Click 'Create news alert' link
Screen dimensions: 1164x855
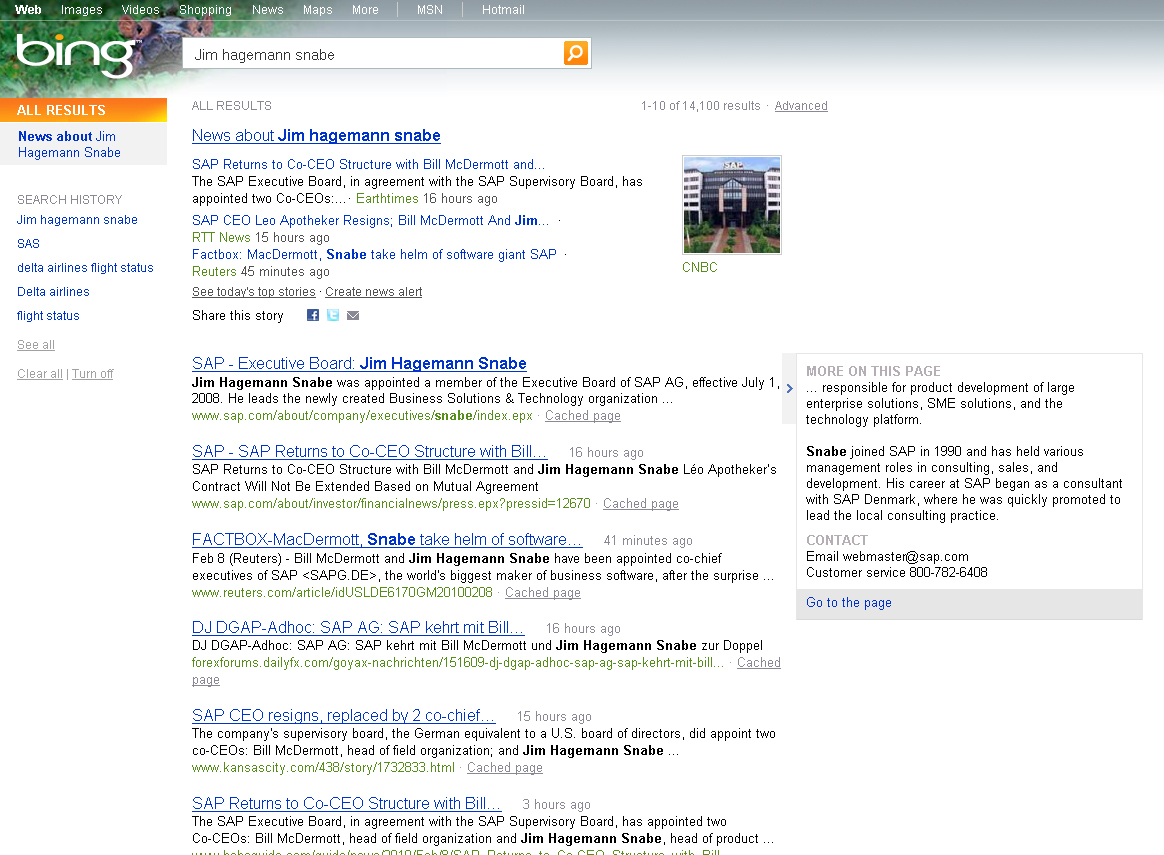373,292
